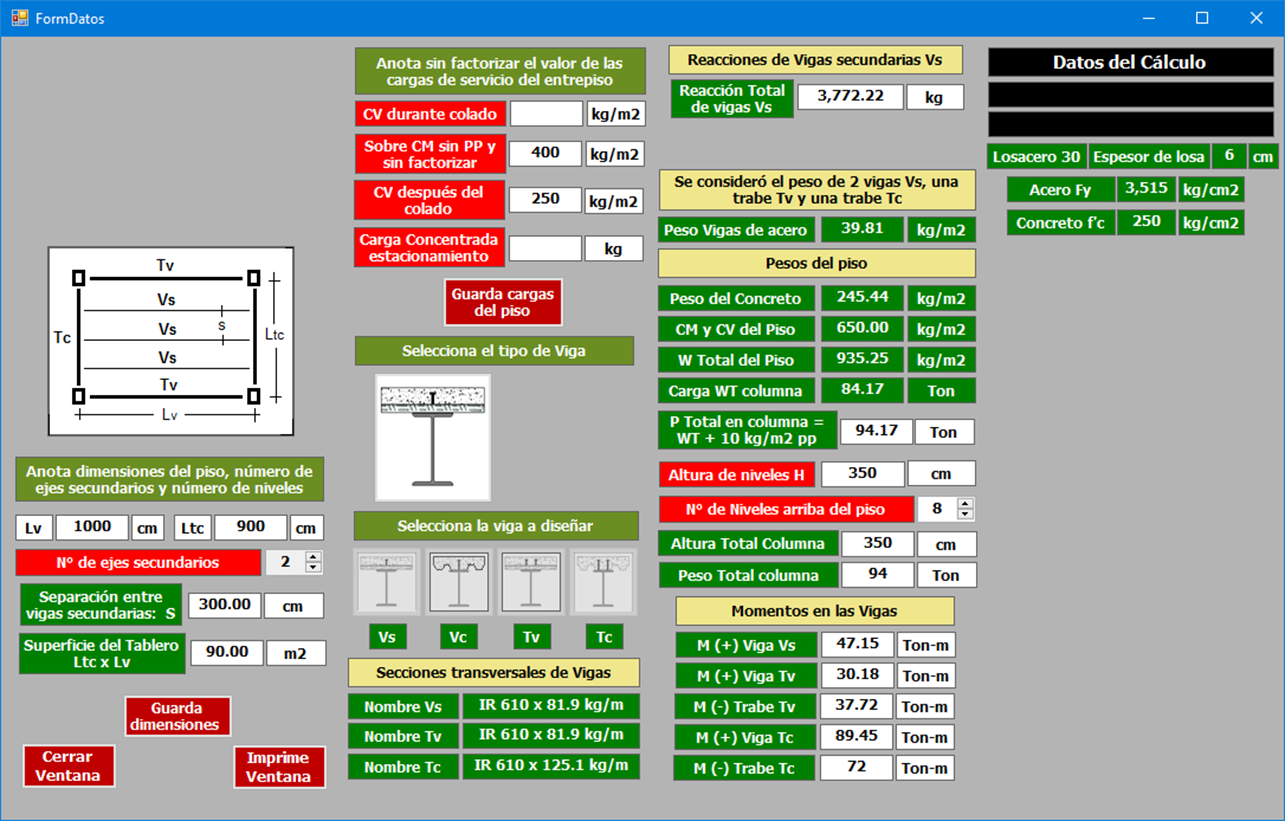Edit the CV después del colado 250 field
This screenshot has height=821, width=1285.
546,200
